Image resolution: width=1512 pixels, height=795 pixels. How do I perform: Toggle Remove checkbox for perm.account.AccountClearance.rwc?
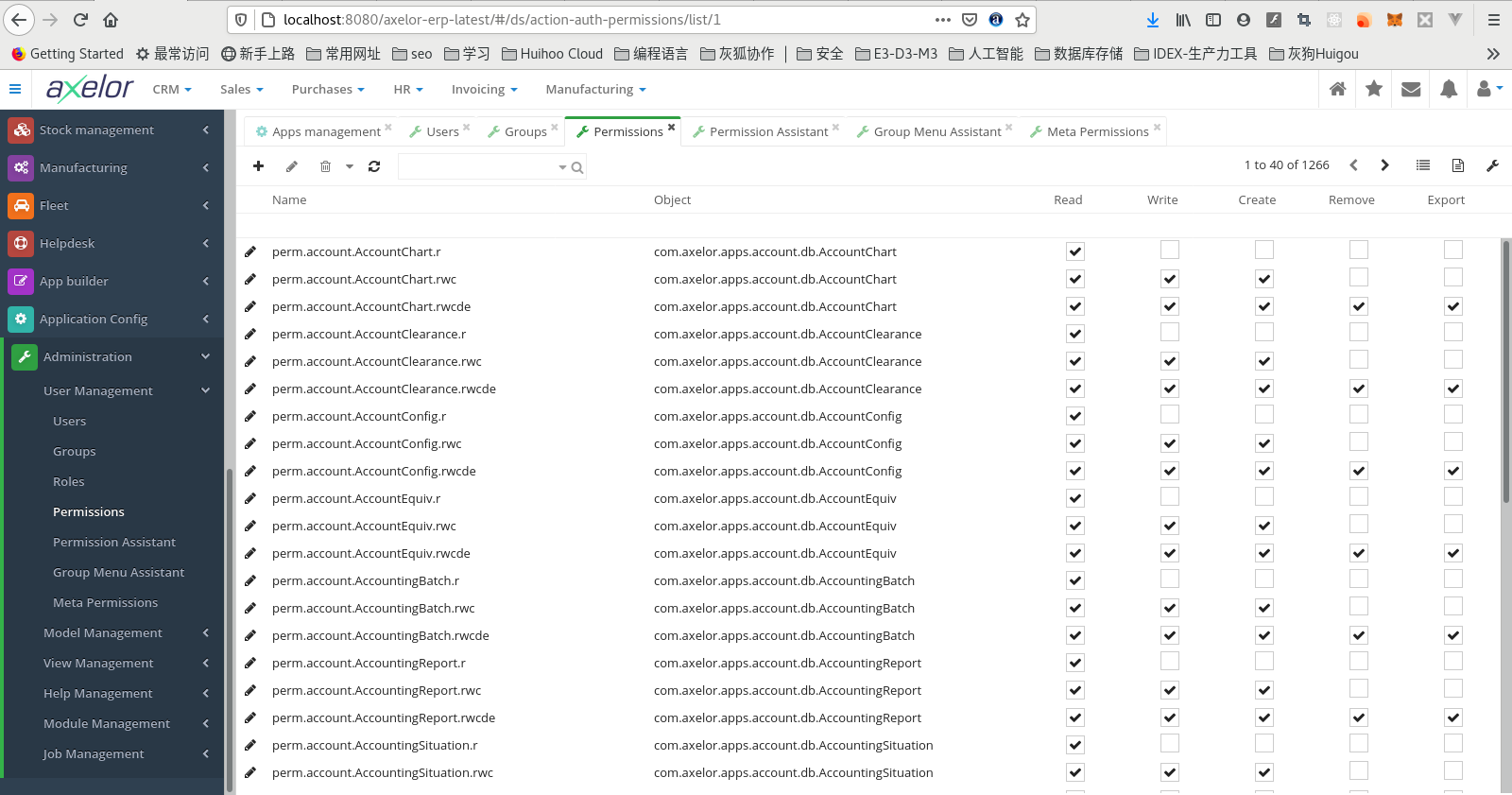point(1359,360)
